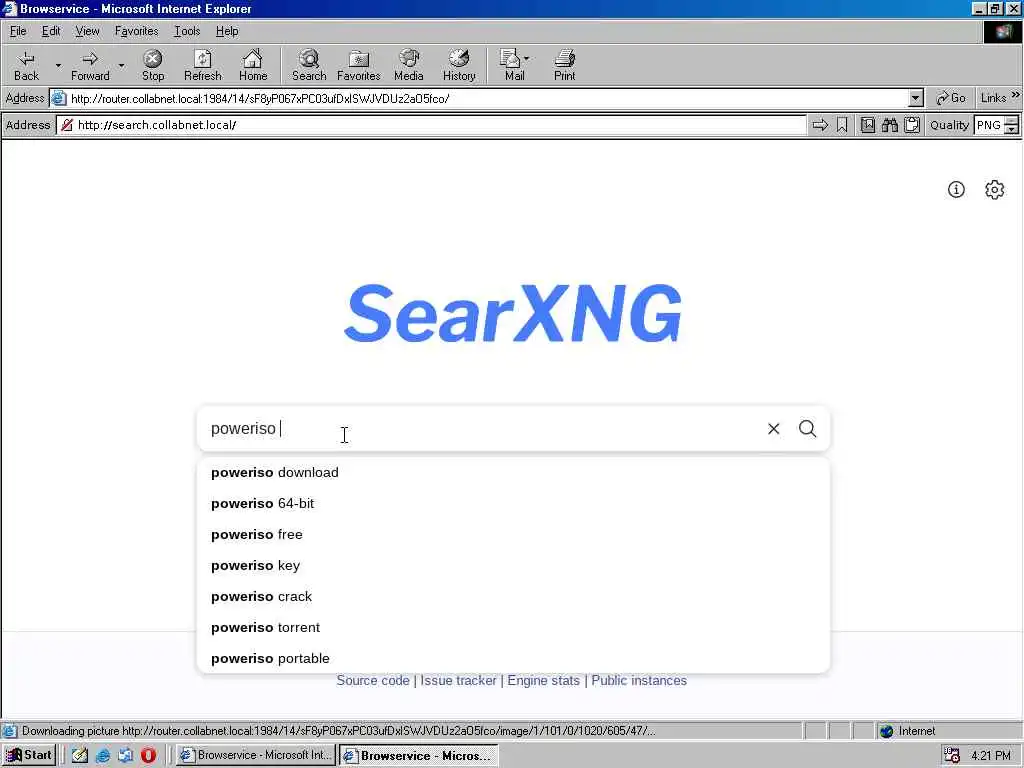Click the binoculars find icon

(890, 125)
